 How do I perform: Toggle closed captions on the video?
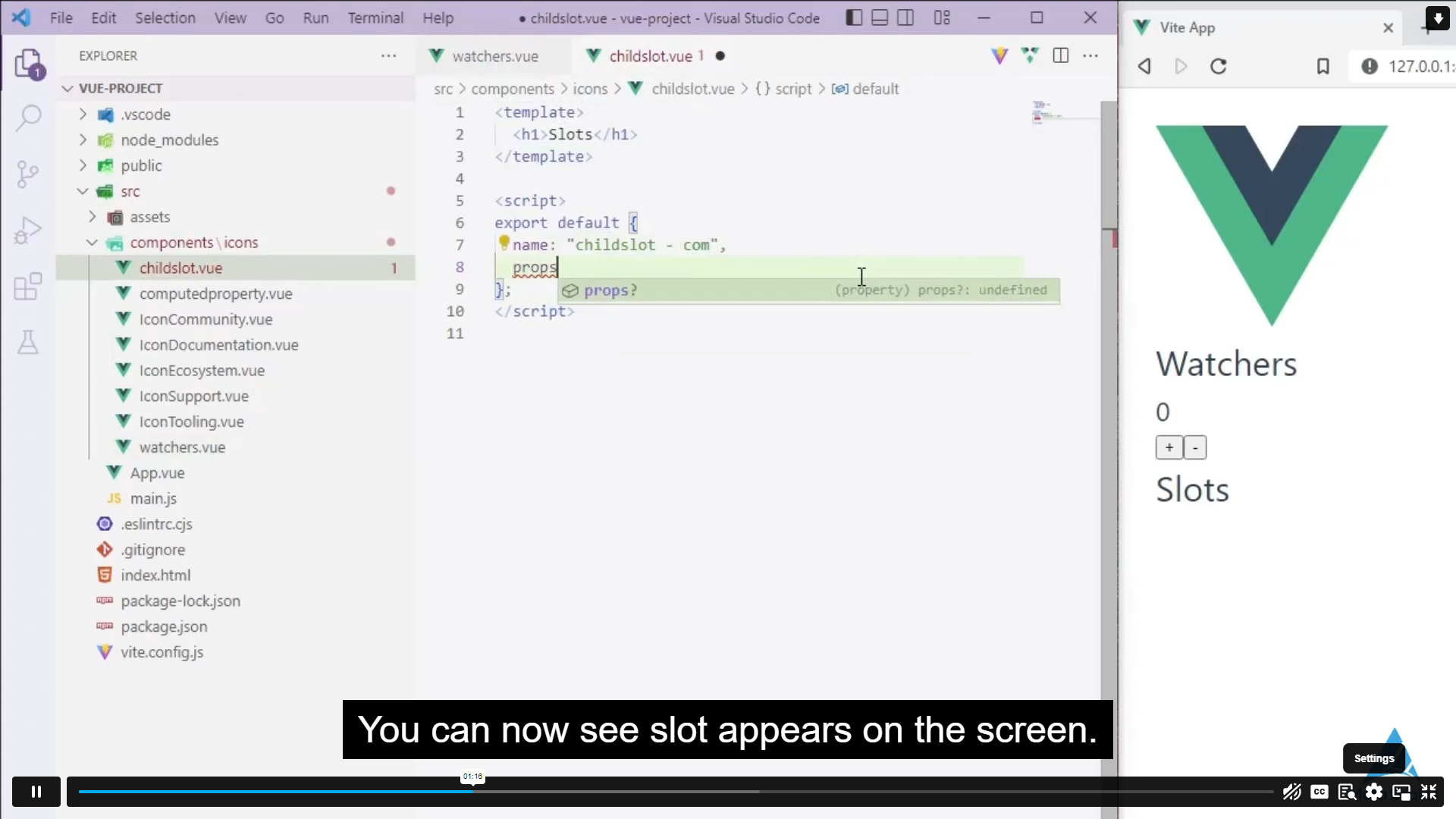pyautogui.click(x=1319, y=792)
